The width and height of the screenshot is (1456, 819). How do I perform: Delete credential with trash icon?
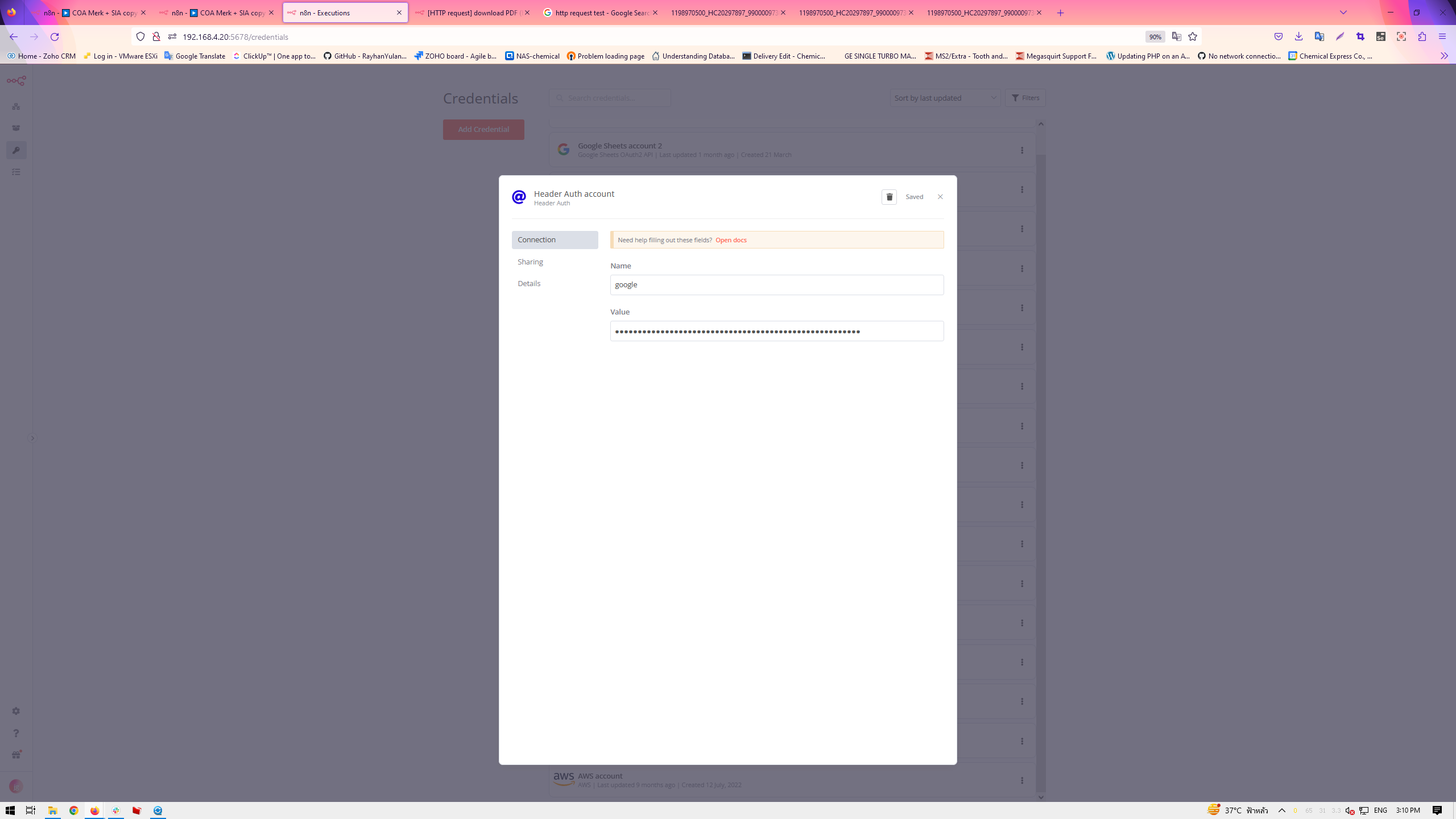[889, 197]
